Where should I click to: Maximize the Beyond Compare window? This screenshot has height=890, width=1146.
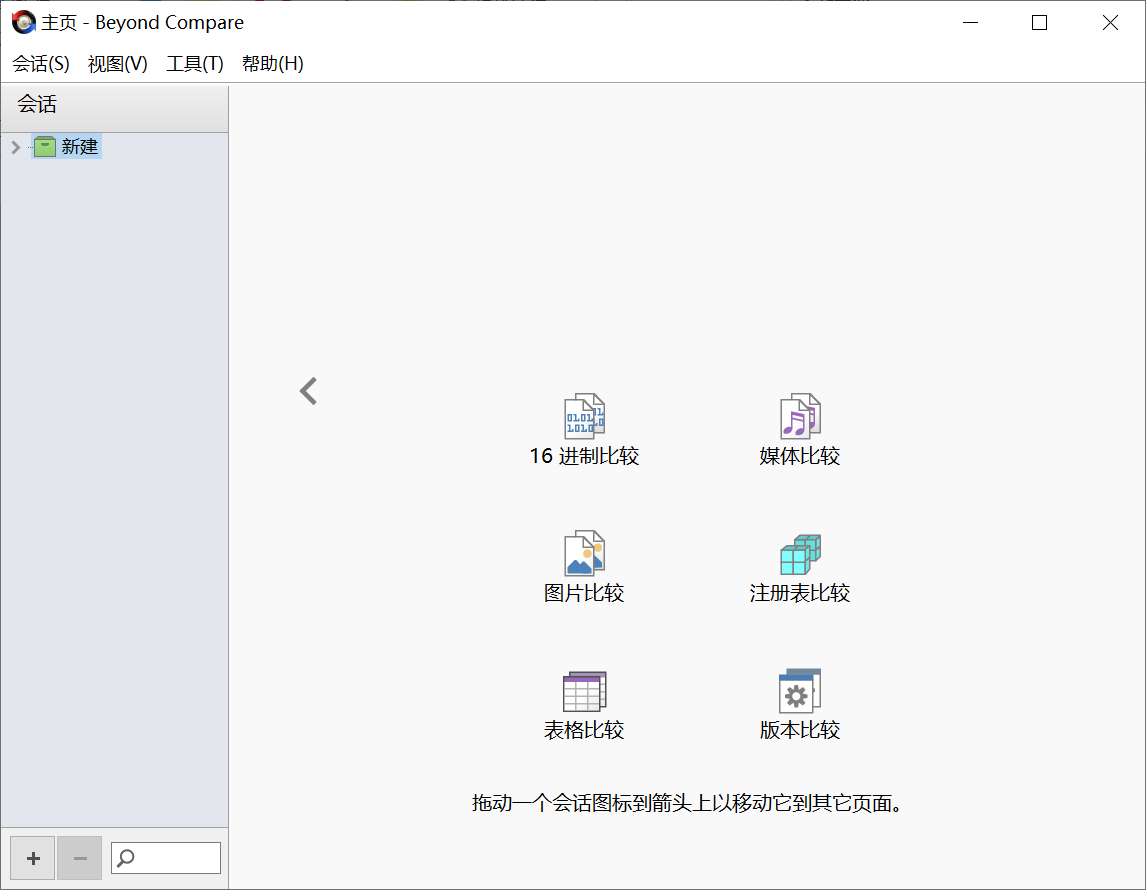point(1039,23)
